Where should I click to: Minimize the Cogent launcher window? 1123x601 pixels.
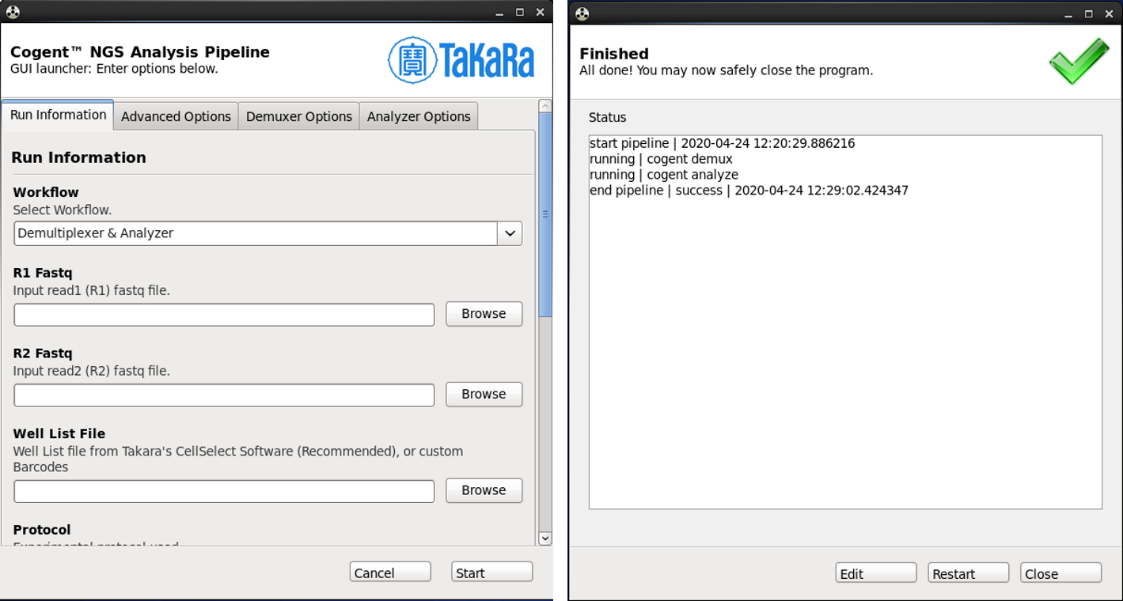[499, 12]
